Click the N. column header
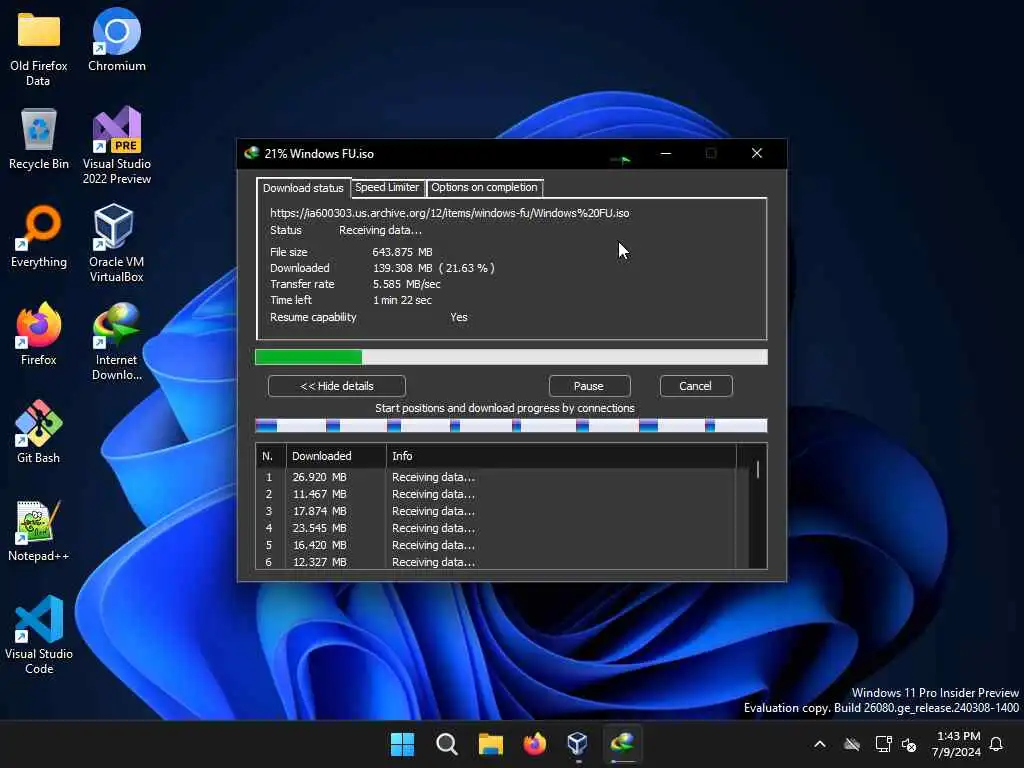The height and width of the screenshot is (768, 1024). [270, 456]
